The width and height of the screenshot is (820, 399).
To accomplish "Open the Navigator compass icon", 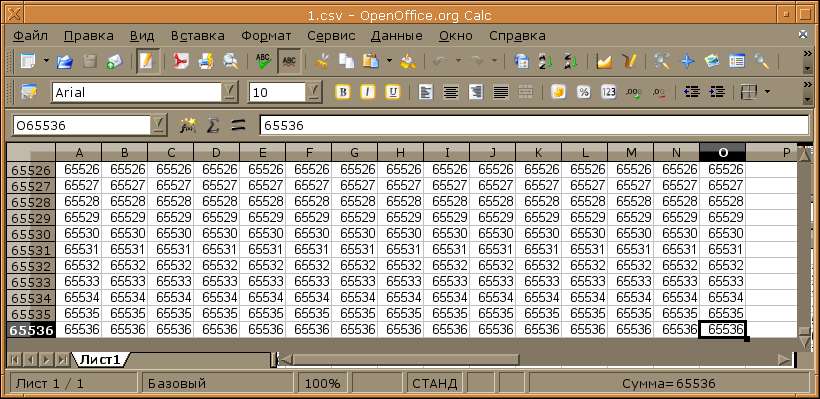I will pos(687,62).
